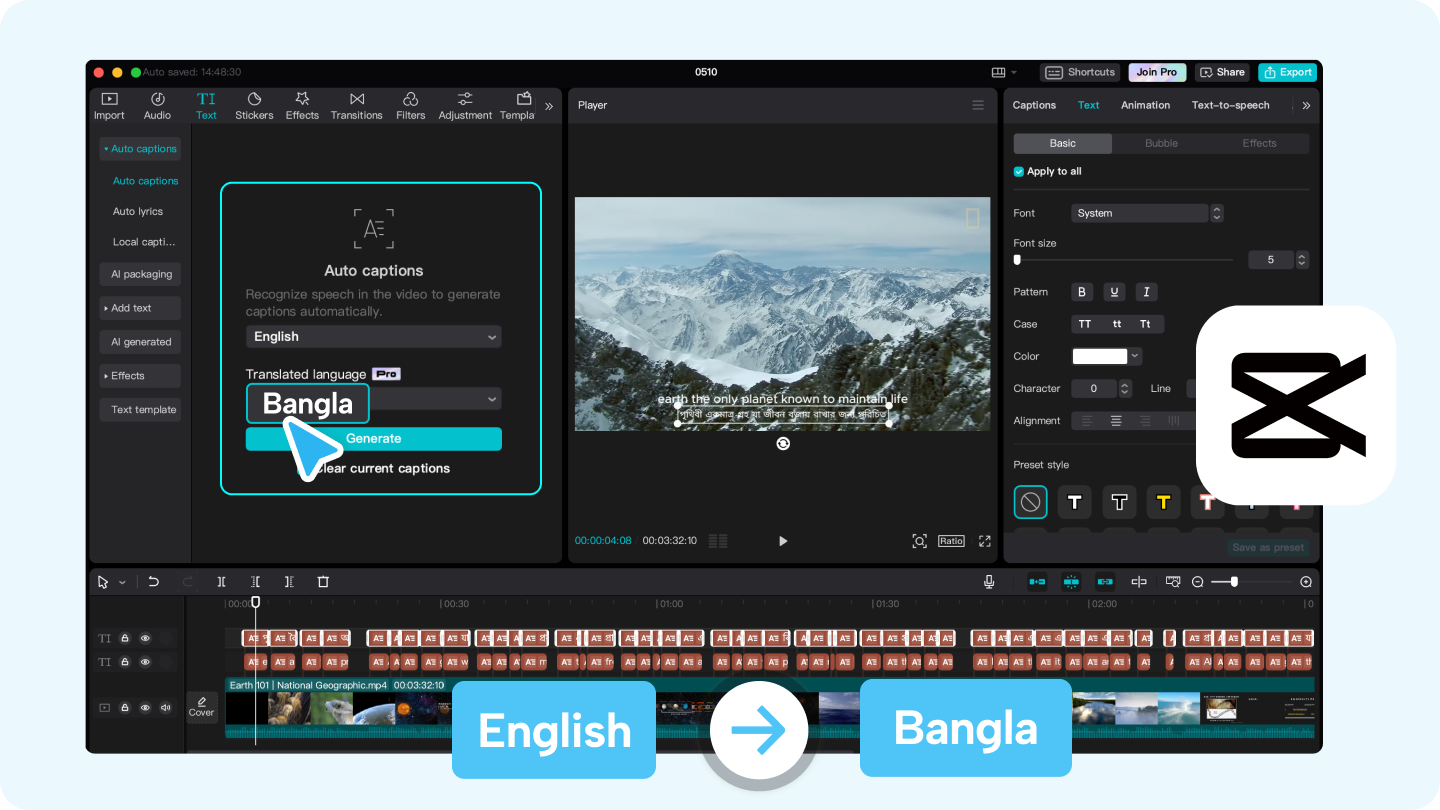Toggle visibility of the video track

click(x=145, y=708)
